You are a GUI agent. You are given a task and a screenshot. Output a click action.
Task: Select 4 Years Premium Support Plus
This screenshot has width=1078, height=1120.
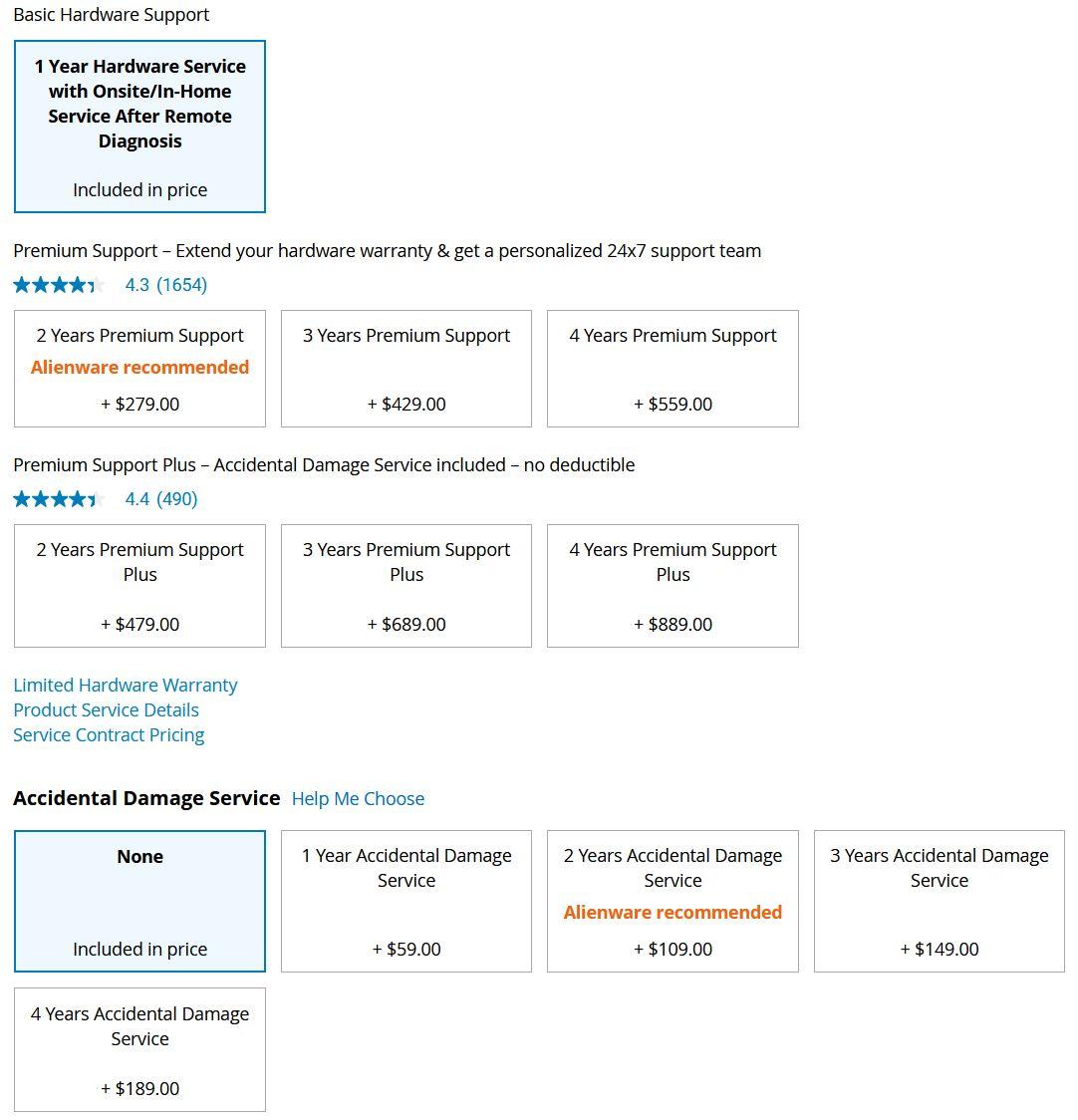coord(673,586)
